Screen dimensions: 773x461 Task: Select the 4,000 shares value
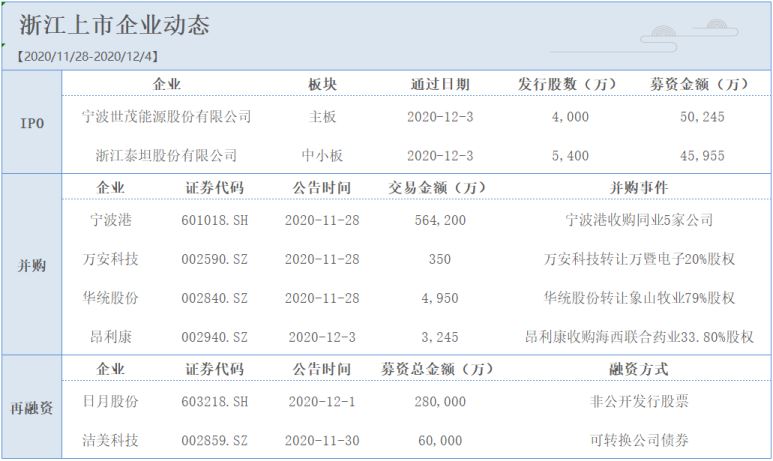(570, 117)
